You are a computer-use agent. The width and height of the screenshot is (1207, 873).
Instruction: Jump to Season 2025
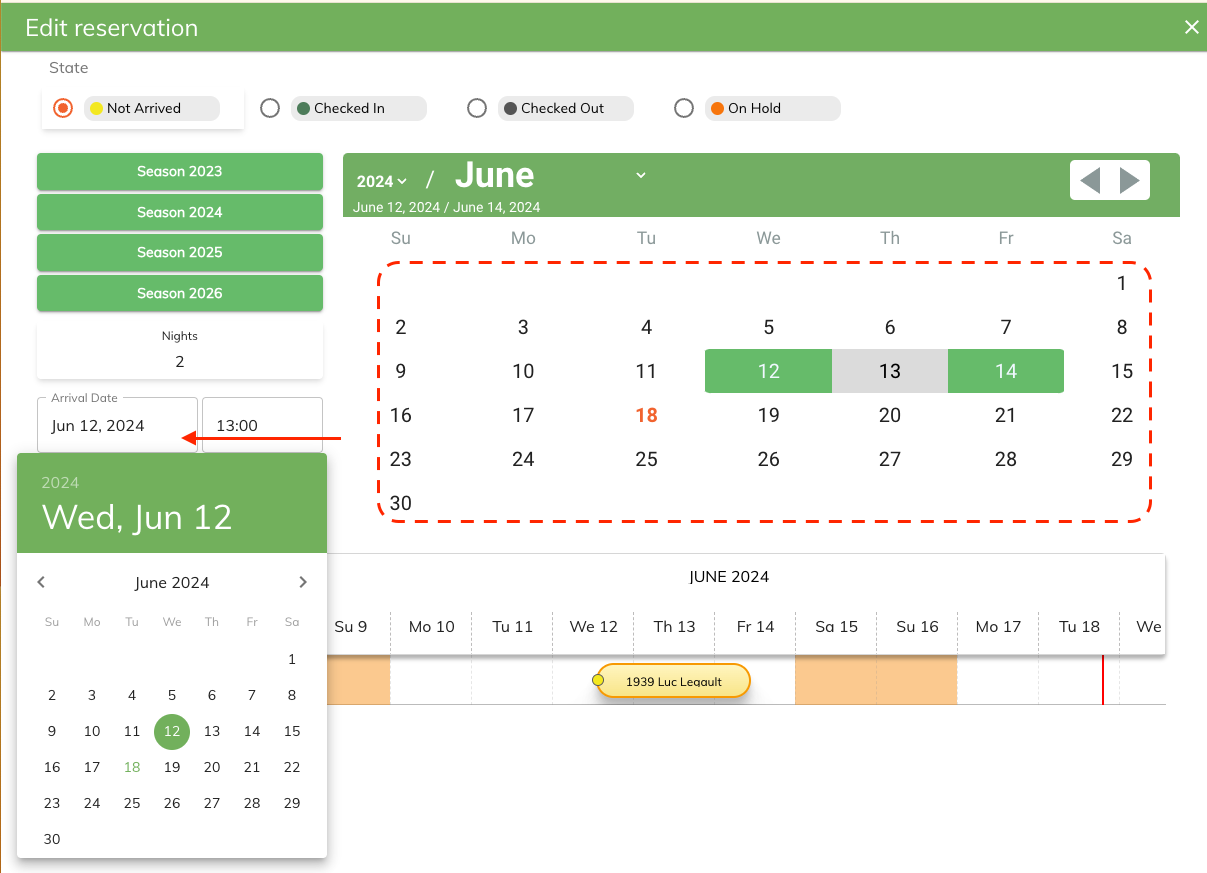point(180,252)
